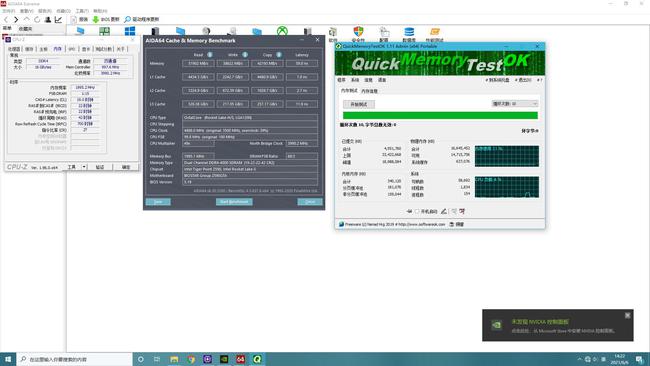The height and width of the screenshot is (366, 650).
Task: Click the red icon beside pencil in QuickMemoryTestOK
Action: [x=462, y=211]
